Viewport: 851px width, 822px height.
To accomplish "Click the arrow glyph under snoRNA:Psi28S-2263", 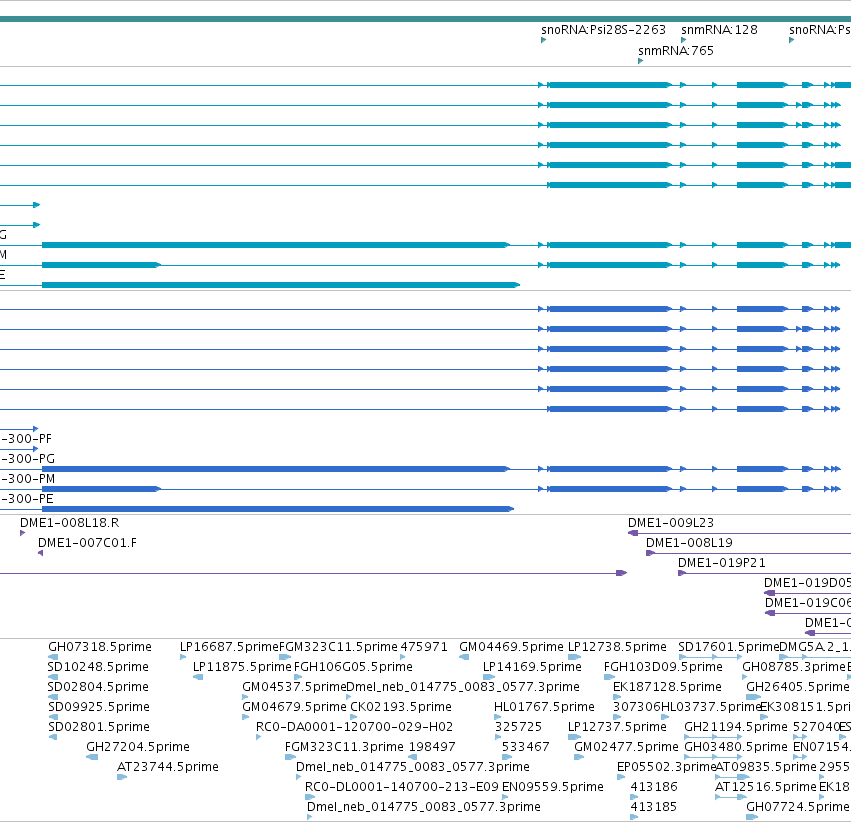I will pyautogui.click(x=543, y=40).
